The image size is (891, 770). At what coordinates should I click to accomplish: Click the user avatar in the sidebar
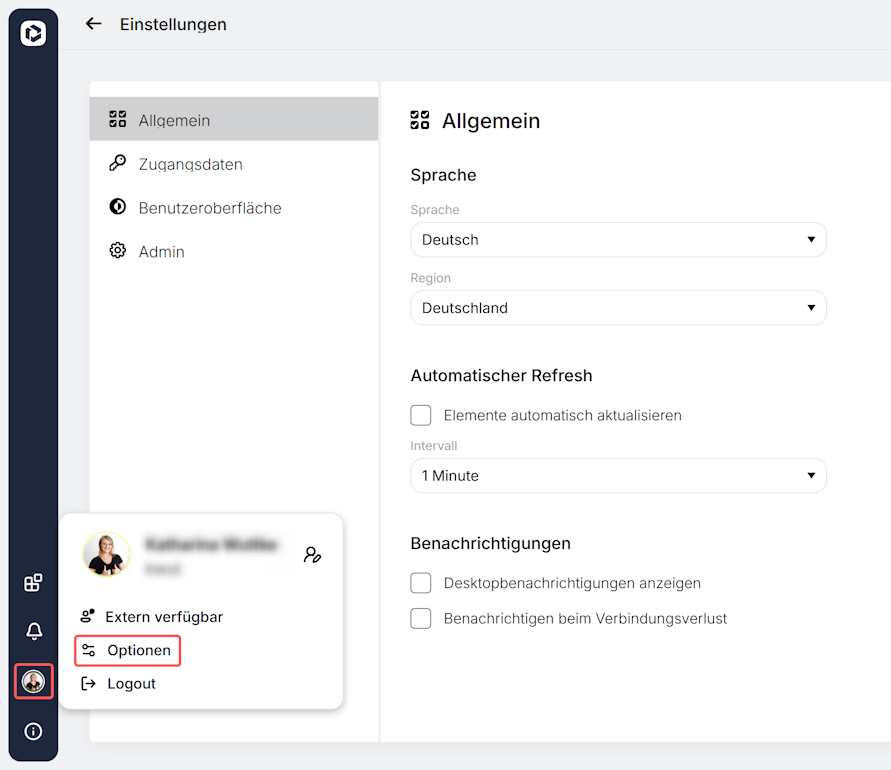(x=33, y=682)
